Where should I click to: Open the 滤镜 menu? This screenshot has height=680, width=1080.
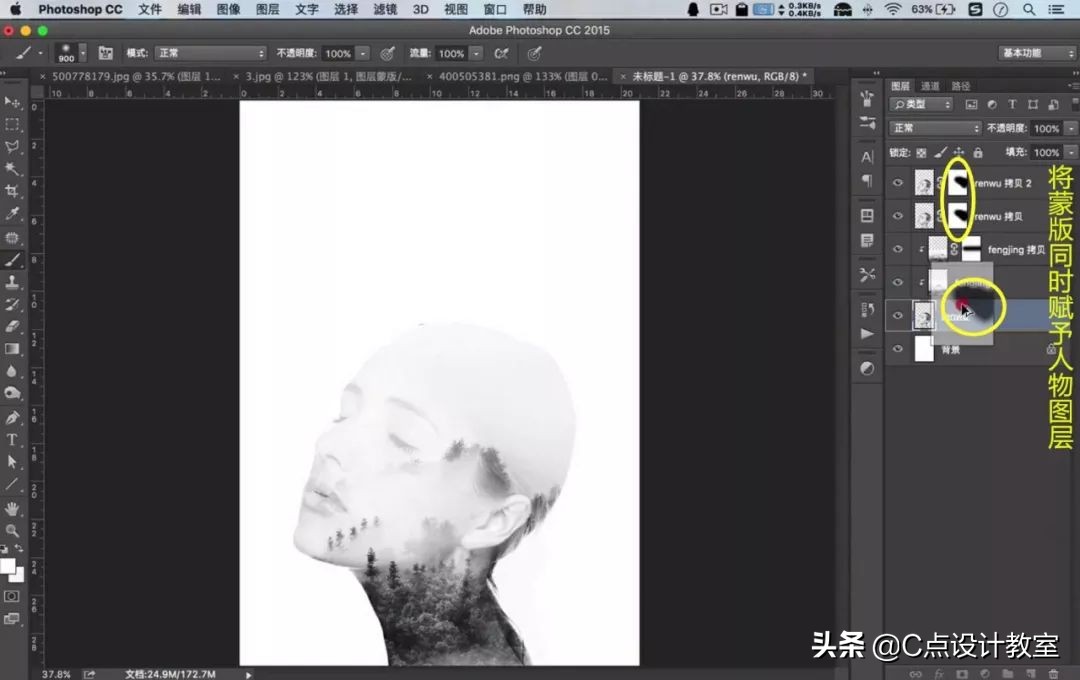click(x=385, y=9)
